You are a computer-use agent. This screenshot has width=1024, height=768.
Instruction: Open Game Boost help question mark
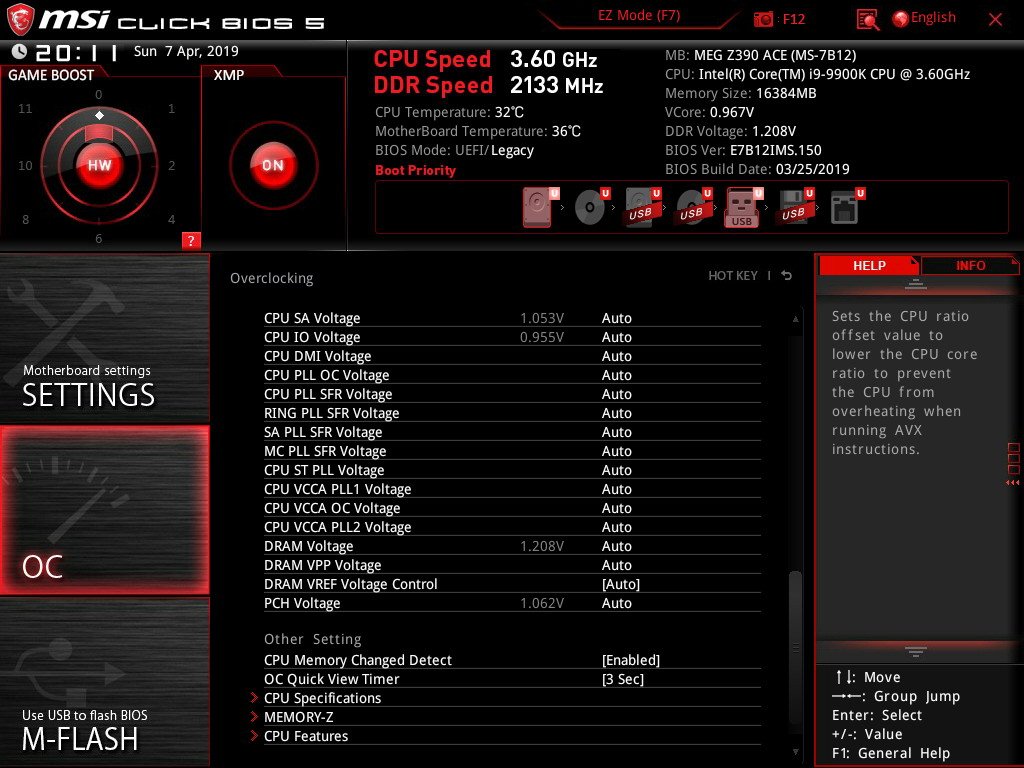click(191, 240)
